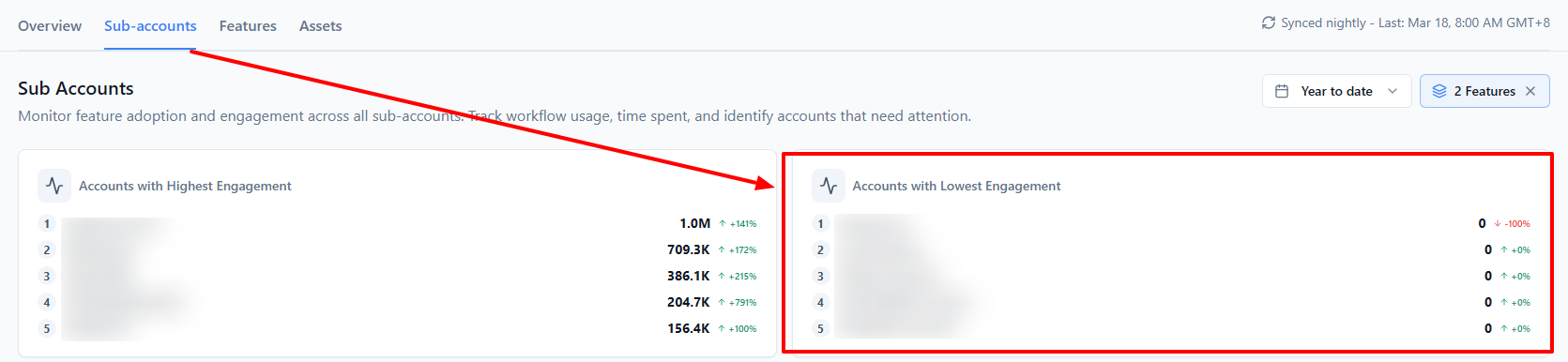The image size is (1568, 362).
Task: Click the +100% change indicator
Action: pos(738,329)
